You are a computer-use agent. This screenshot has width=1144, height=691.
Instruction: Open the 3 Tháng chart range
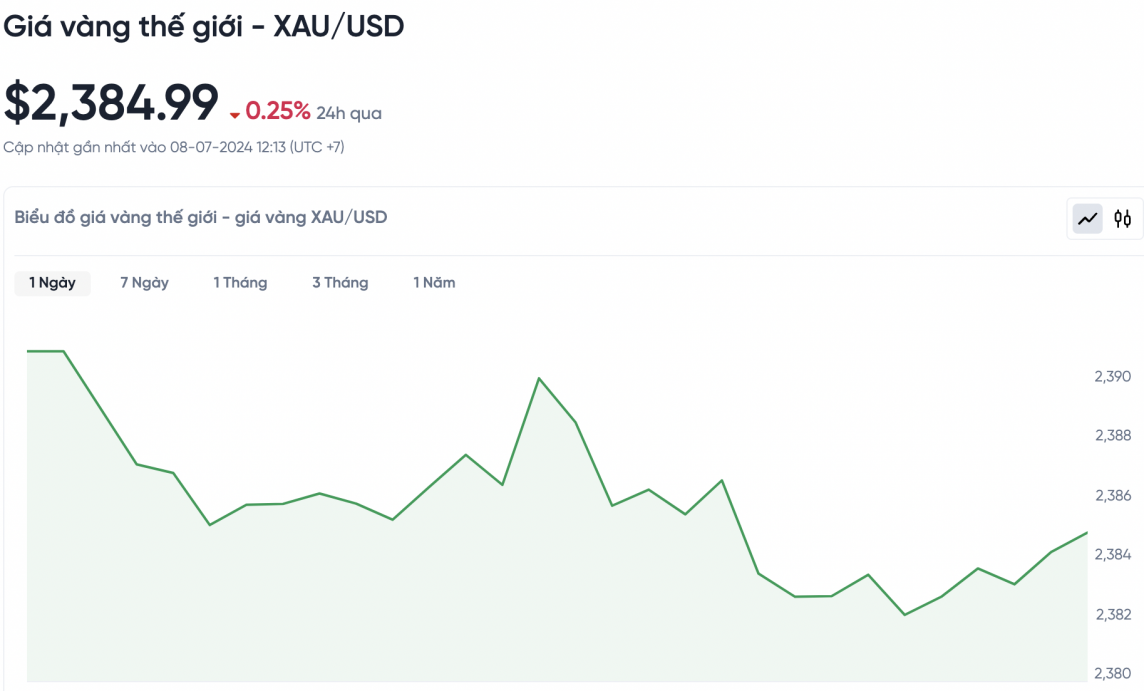point(340,283)
